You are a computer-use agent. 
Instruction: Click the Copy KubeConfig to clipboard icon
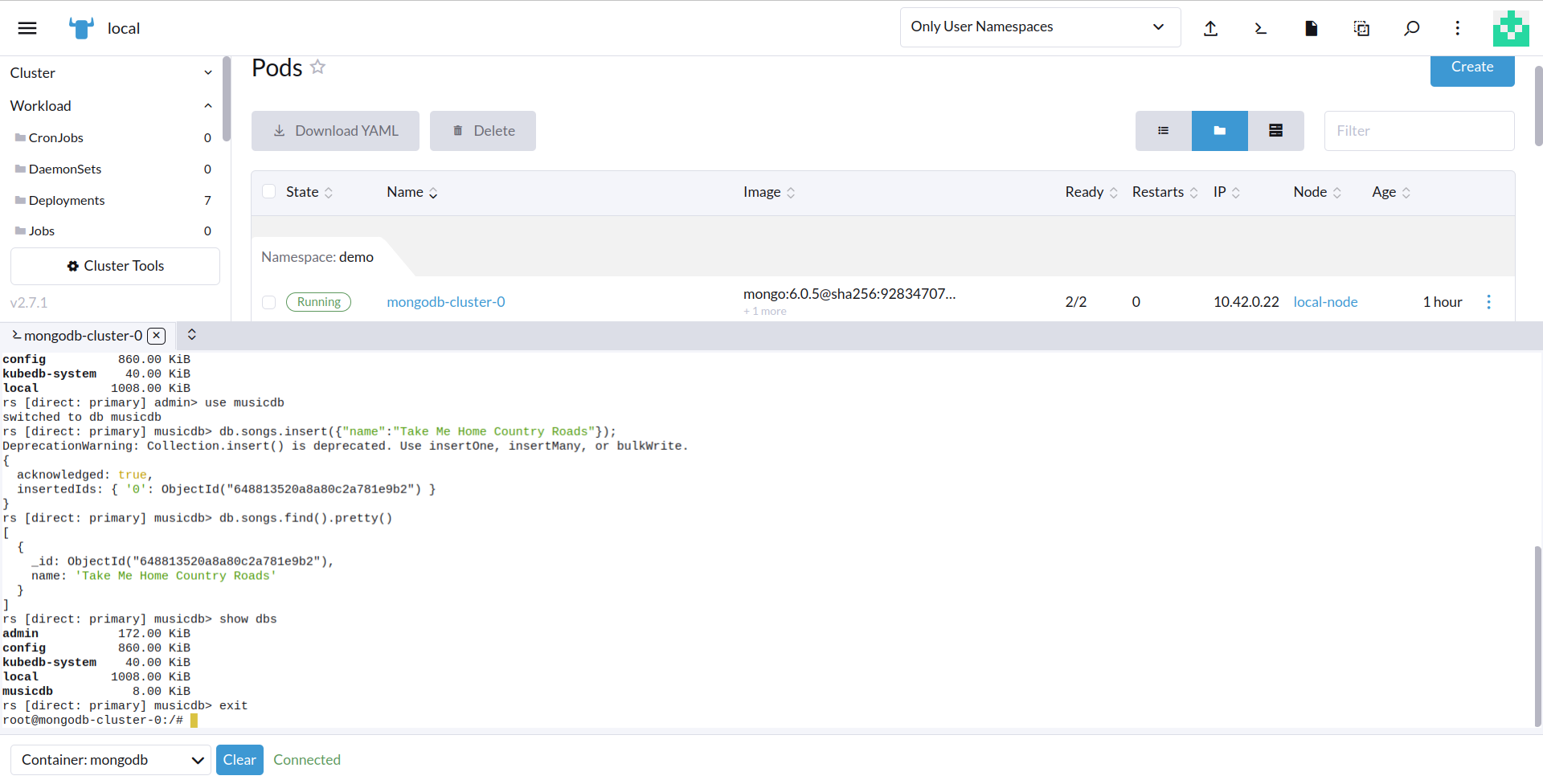(1361, 28)
